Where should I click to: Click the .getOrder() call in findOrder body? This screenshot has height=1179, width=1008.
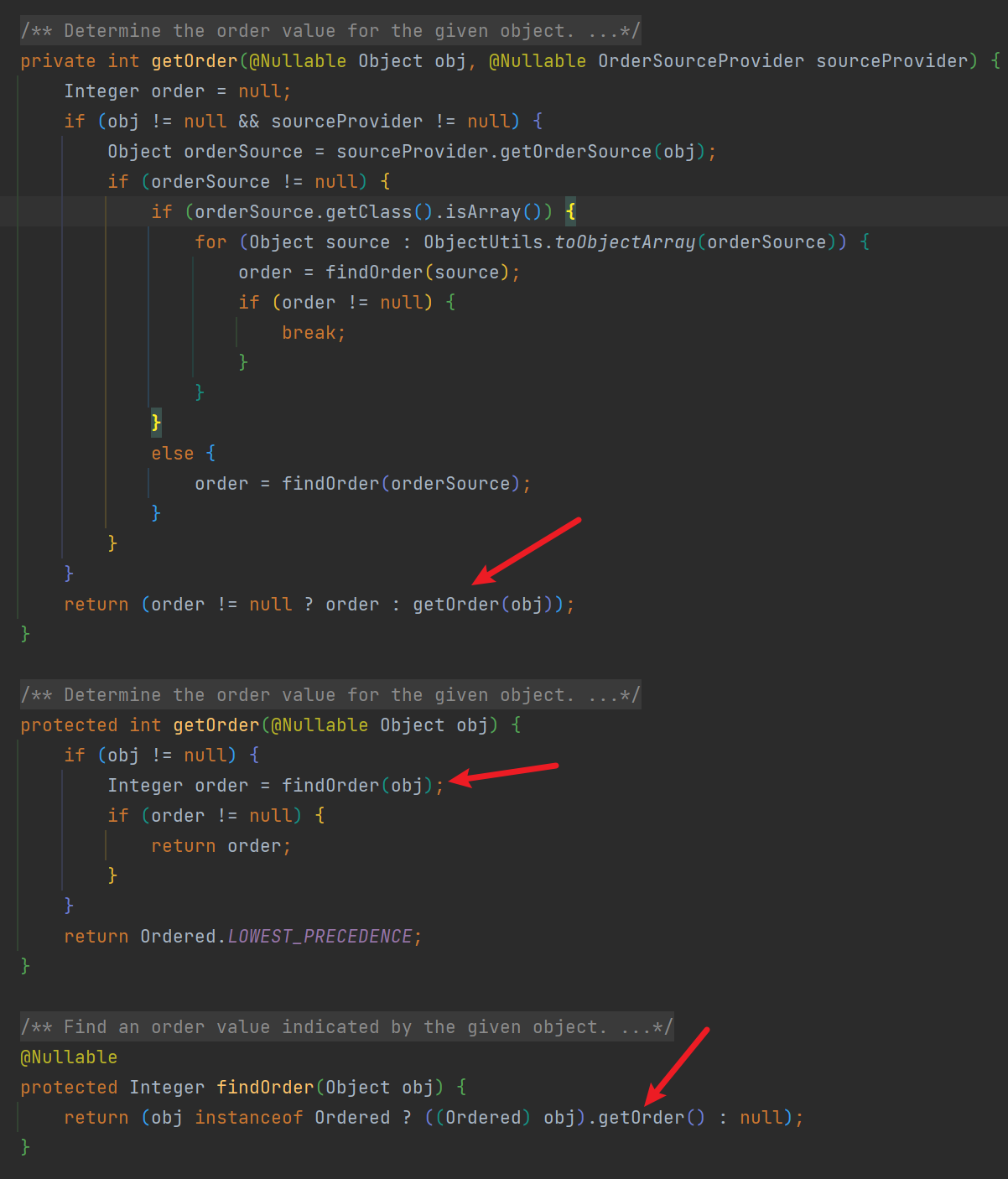tap(647, 1118)
